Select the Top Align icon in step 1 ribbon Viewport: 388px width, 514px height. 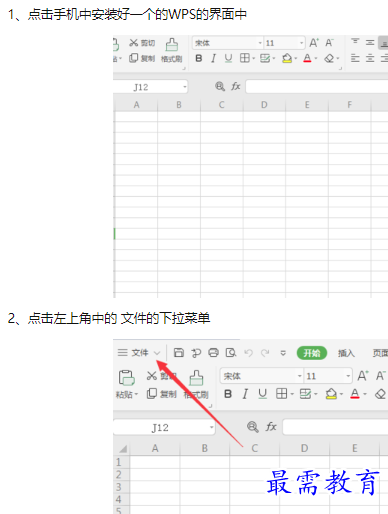tap(355, 42)
